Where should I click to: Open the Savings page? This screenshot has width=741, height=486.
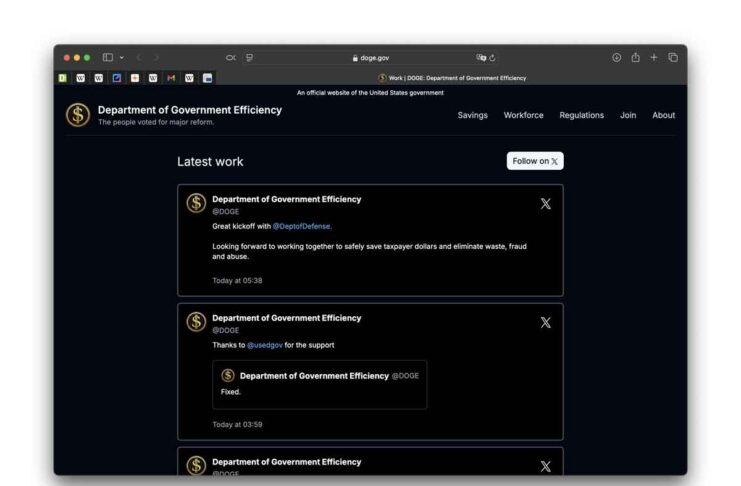[473, 115]
